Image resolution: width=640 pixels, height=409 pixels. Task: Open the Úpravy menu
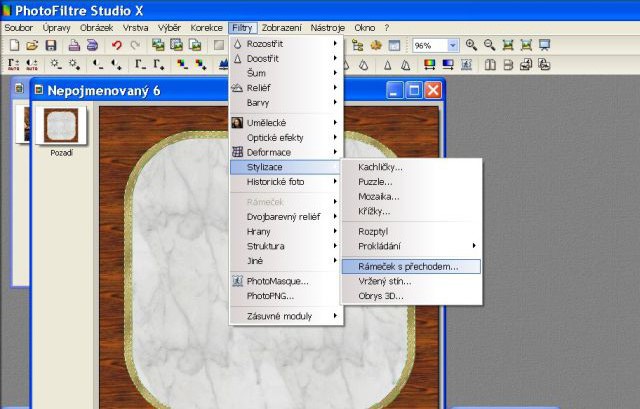point(56,28)
